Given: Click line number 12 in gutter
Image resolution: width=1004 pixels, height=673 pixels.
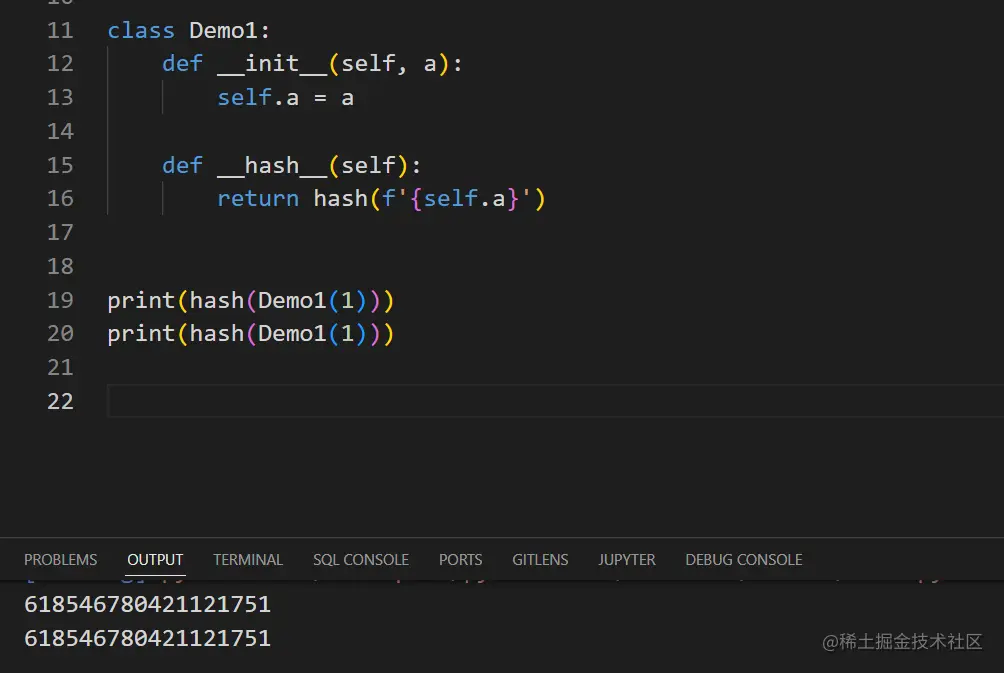Looking at the screenshot, I should tap(60, 63).
